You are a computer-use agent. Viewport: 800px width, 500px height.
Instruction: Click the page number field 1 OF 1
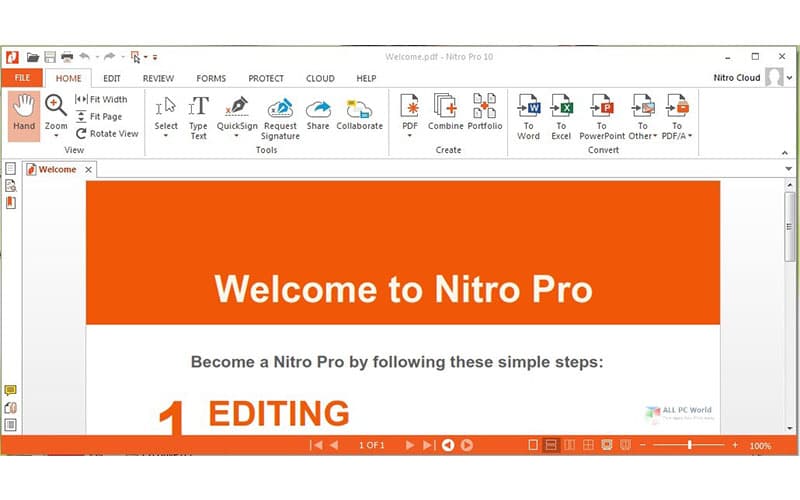click(371, 445)
